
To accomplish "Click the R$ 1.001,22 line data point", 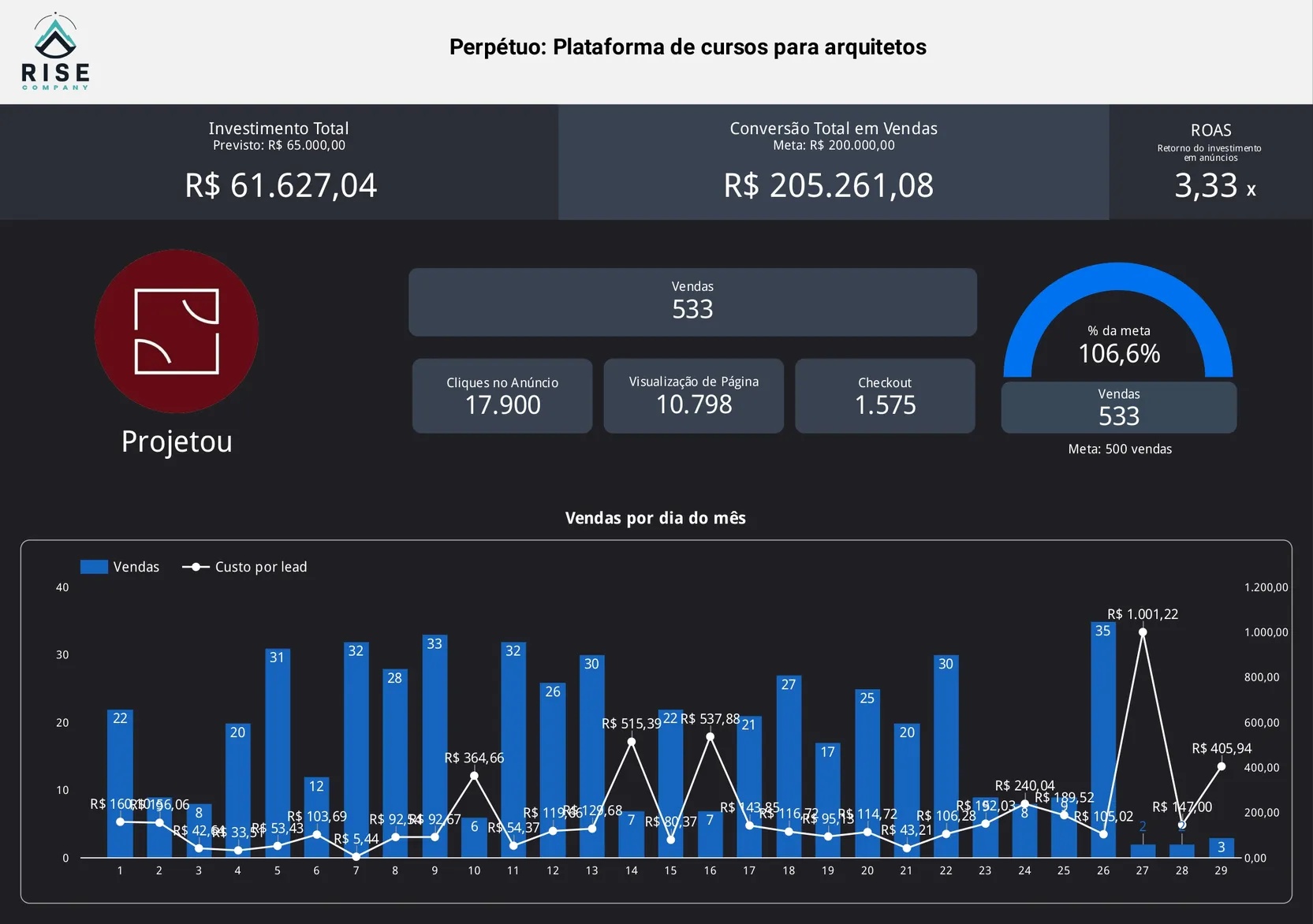I will 1143,632.
